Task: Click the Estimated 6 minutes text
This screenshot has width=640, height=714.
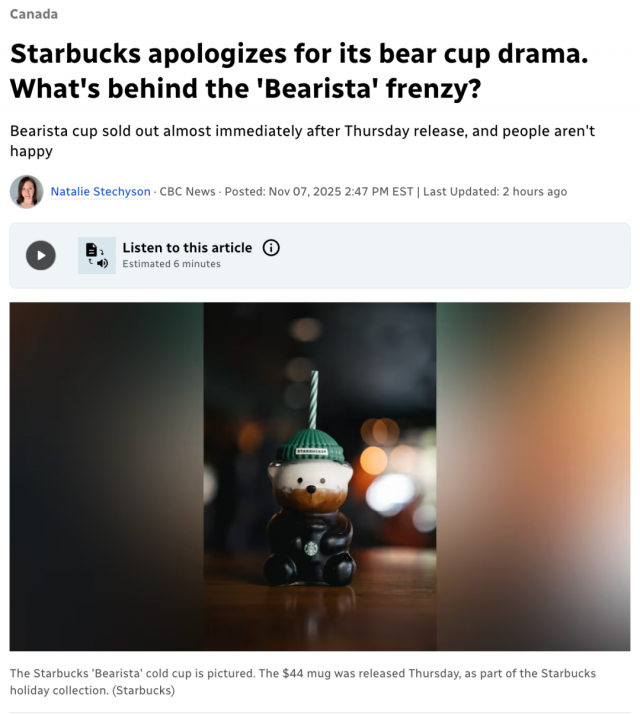Action: (171, 264)
